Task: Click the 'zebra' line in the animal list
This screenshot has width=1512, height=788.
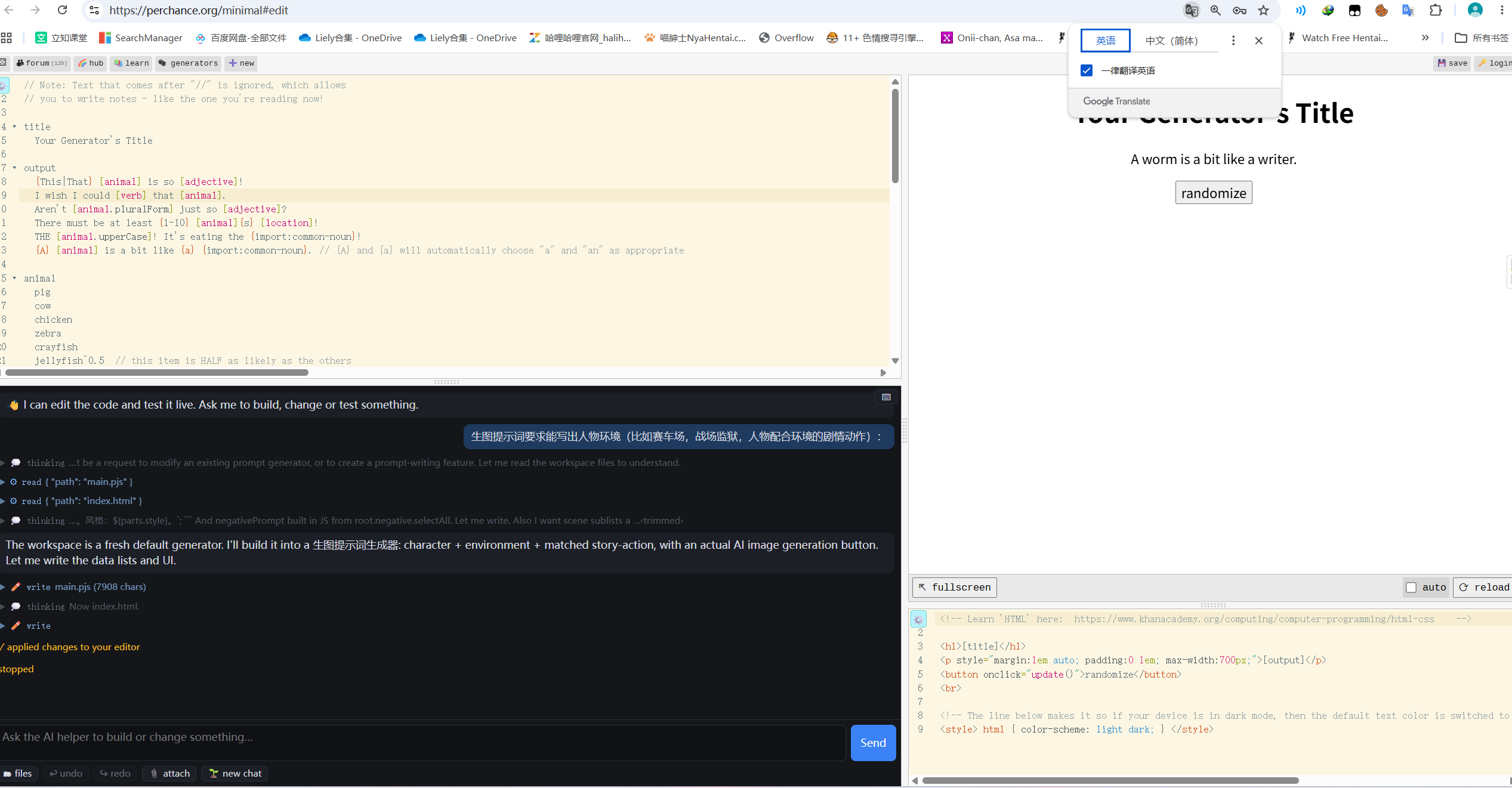Action: [x=48, y=333]
